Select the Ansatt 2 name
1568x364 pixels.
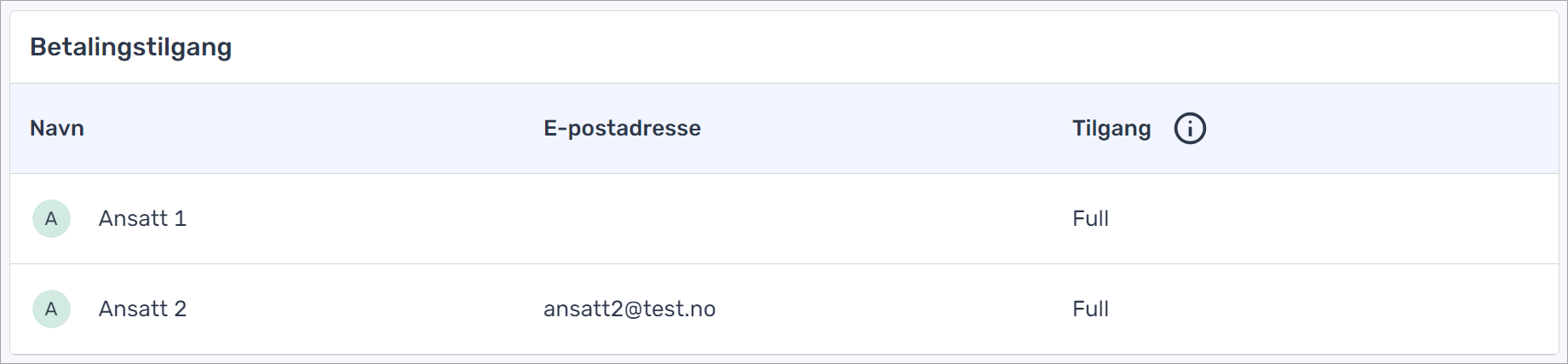(142, 309)
